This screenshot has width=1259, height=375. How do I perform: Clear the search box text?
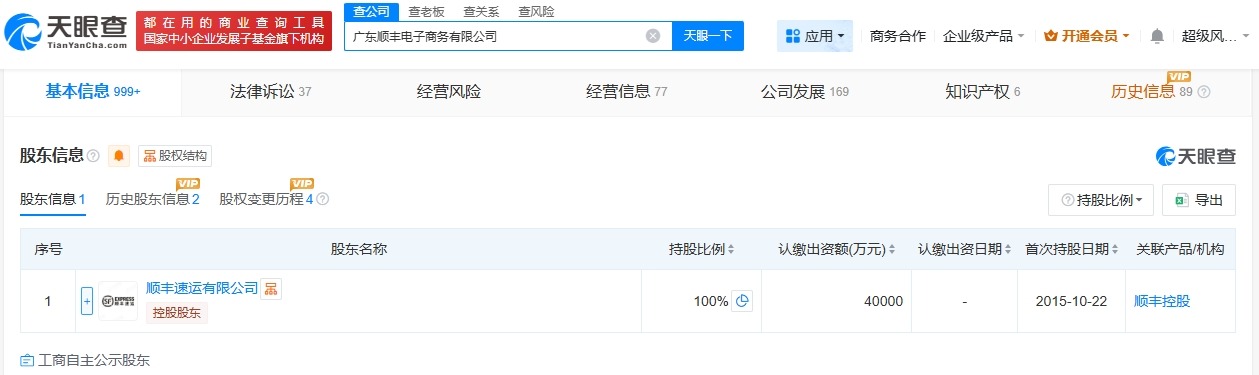(653, 36)
